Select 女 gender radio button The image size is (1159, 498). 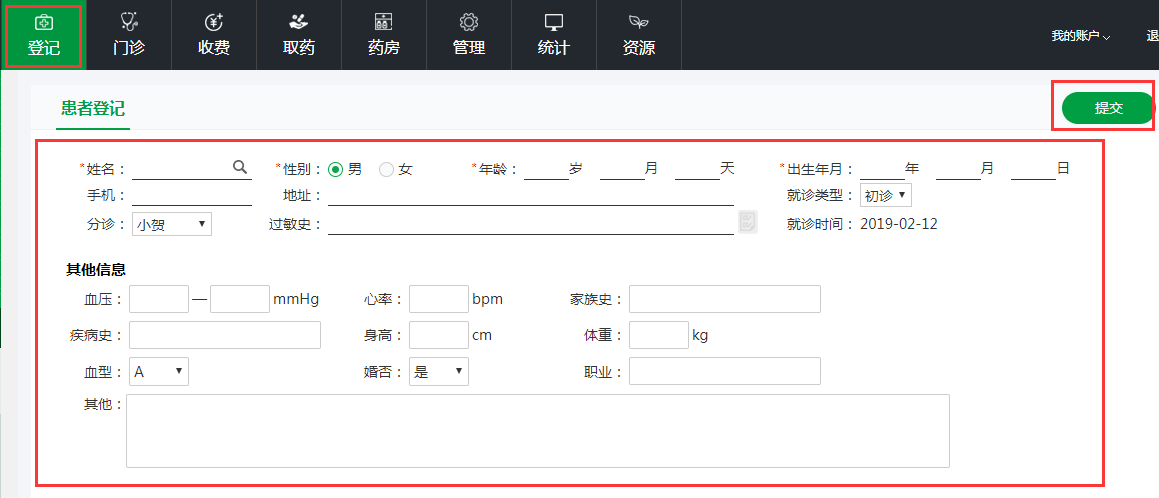[x=386, y=170]
